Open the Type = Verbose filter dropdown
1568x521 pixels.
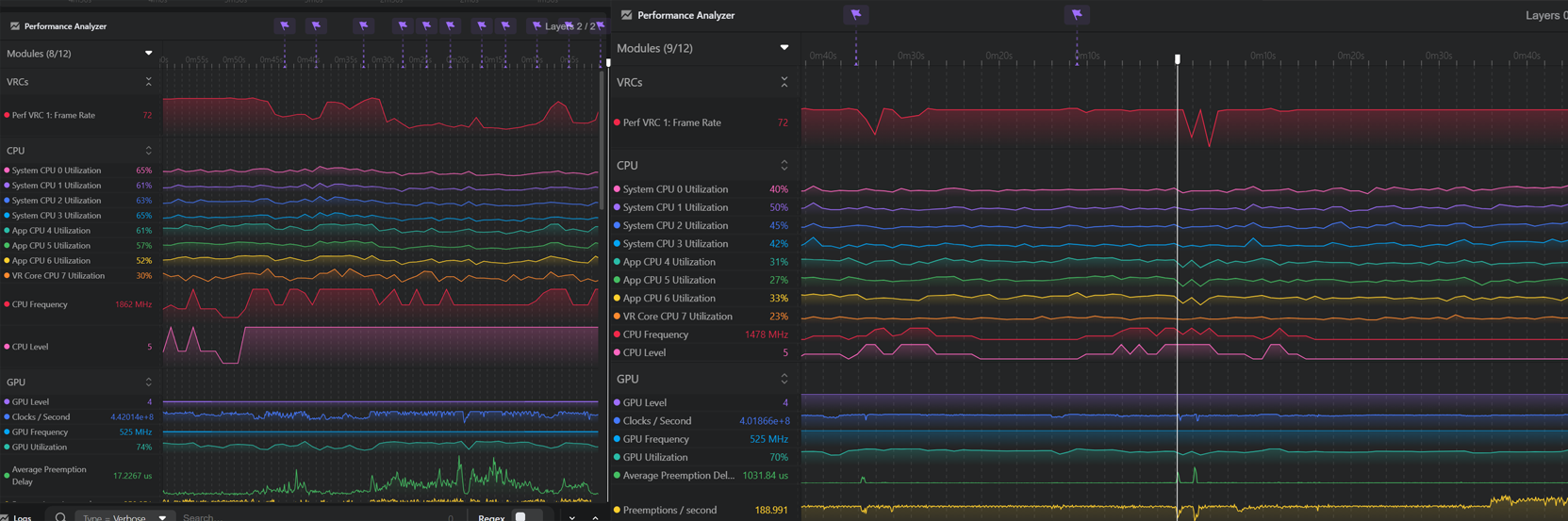pos(124,516)
